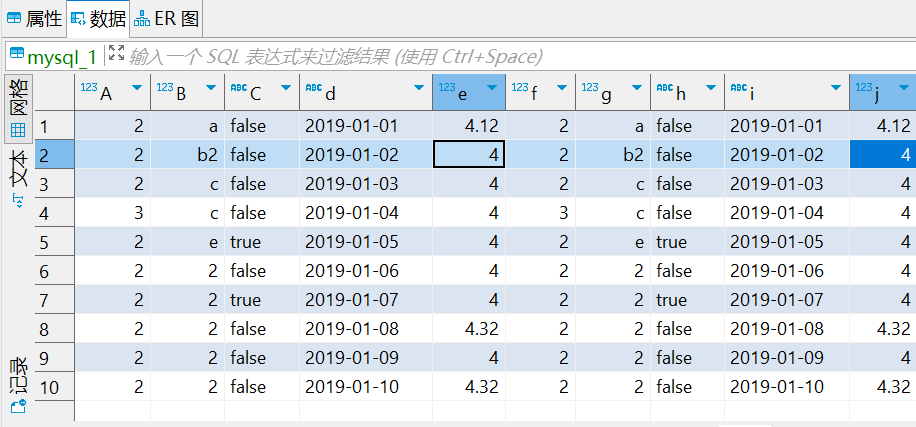Open the ER 图 tab

coord(166,17)
